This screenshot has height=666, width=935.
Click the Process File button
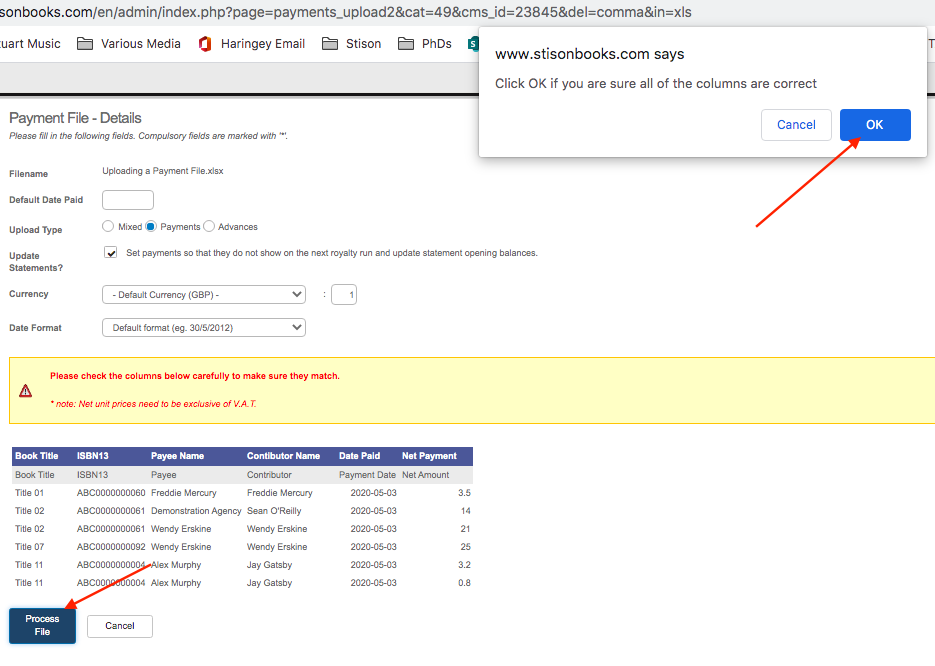[x=43, y=625]
